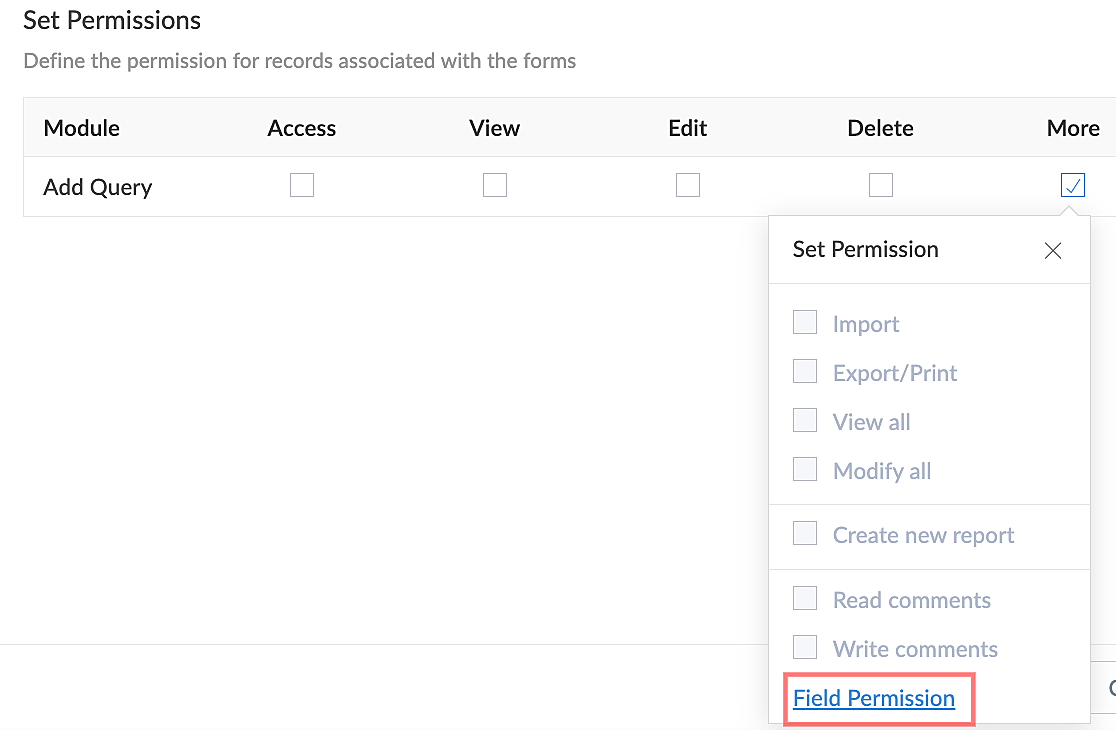Check the Export/Print checkbox

pyautogui.click(x=805, y=371)
